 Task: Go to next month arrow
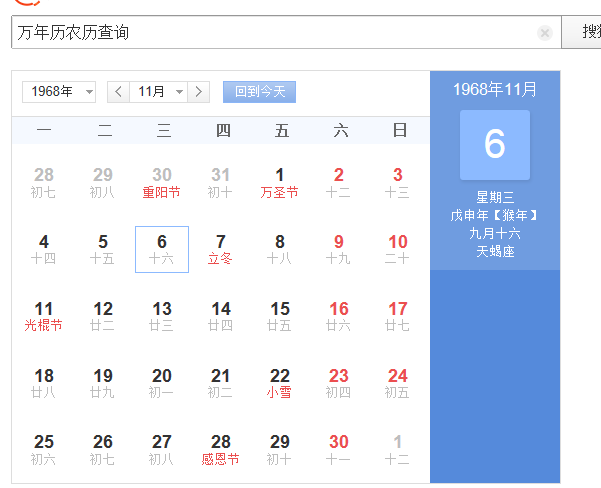coord(199,92)
